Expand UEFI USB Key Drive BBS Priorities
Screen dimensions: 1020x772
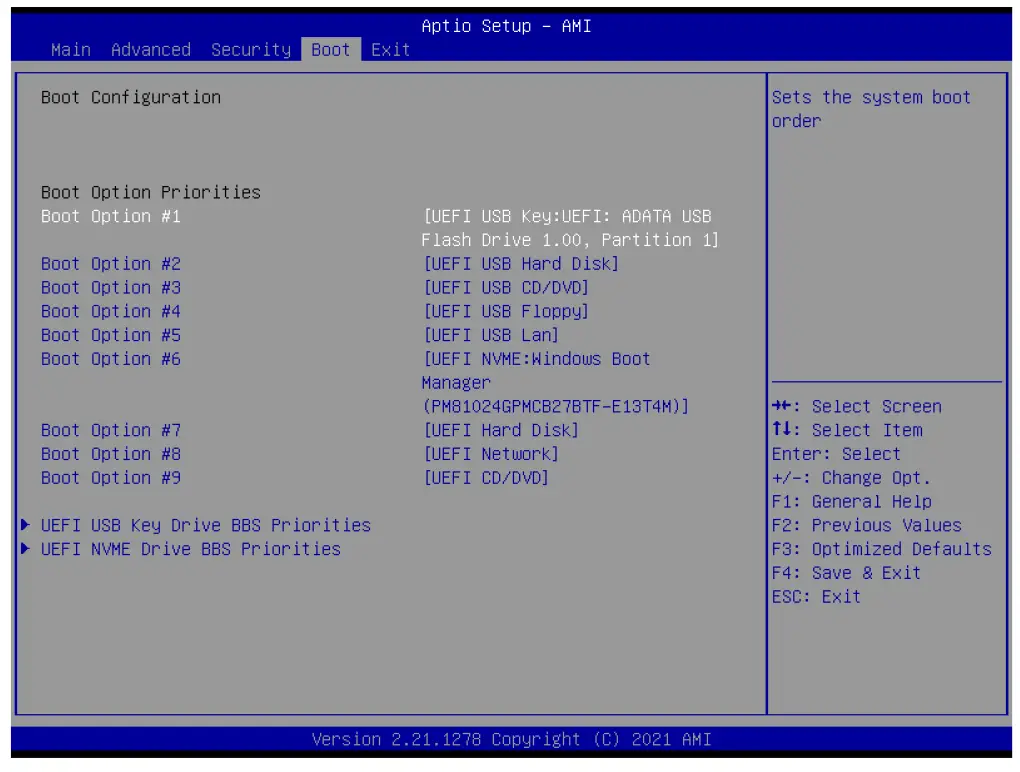tap(205, 526)
